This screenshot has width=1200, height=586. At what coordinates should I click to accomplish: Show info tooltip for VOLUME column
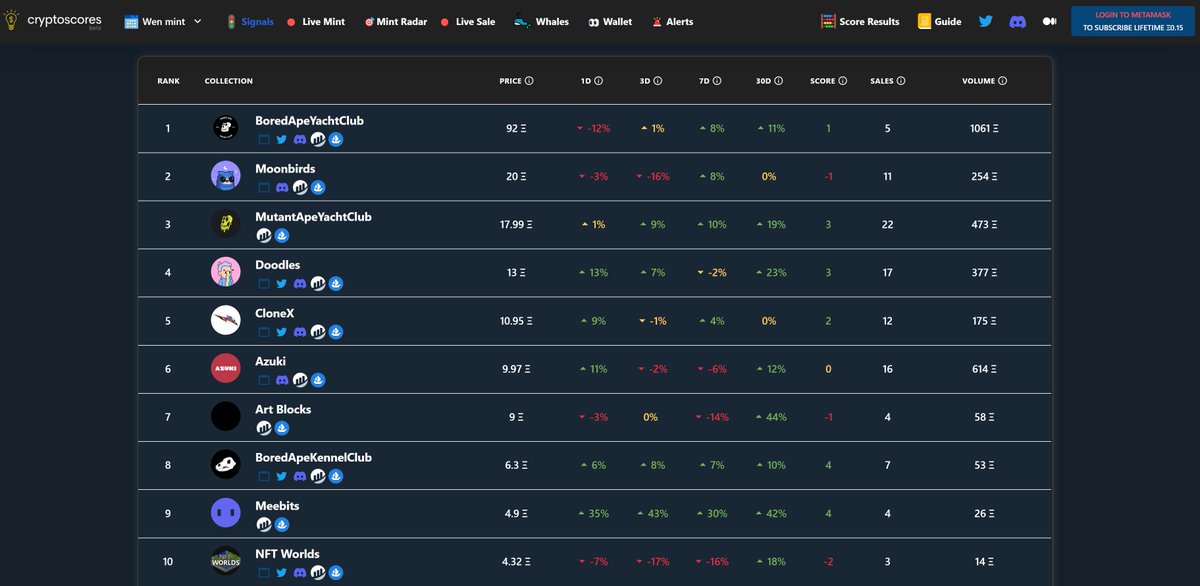pyautogui.click(x=1002, y=81)
